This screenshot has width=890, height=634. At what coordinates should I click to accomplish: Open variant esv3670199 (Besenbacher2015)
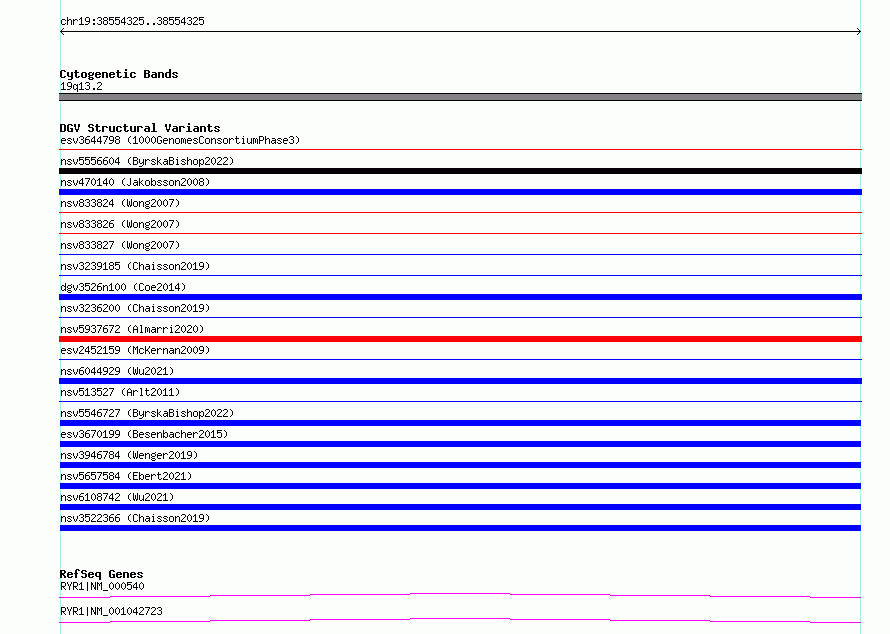[144, 434]
